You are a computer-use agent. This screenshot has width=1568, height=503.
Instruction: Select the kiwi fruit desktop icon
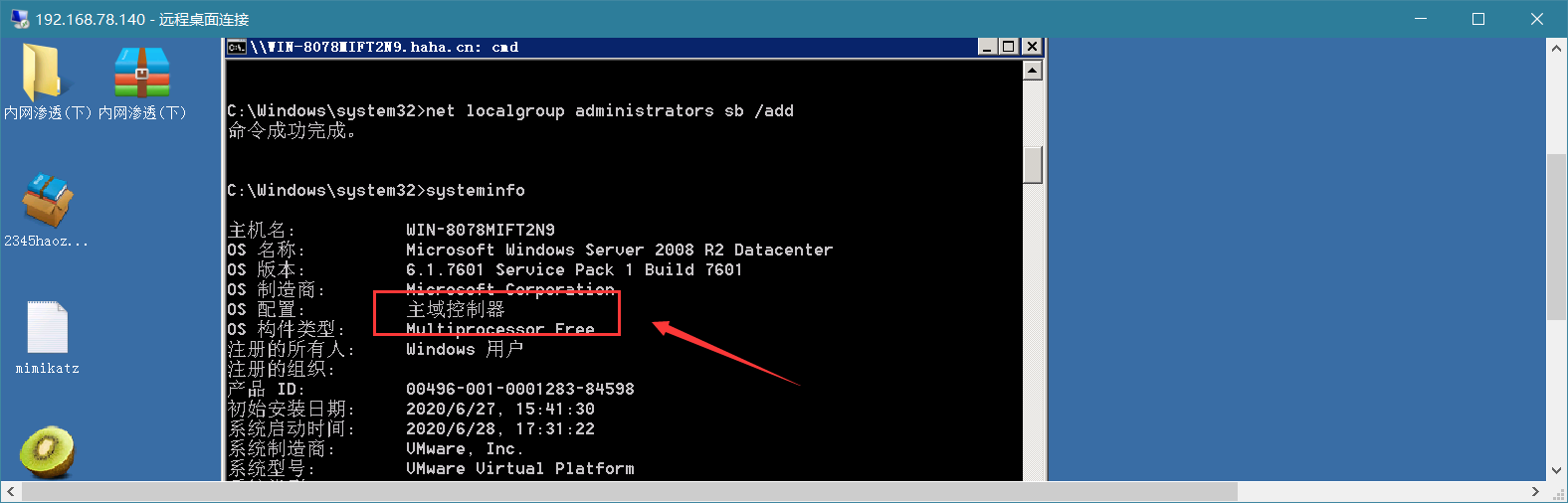coord(47,452)
